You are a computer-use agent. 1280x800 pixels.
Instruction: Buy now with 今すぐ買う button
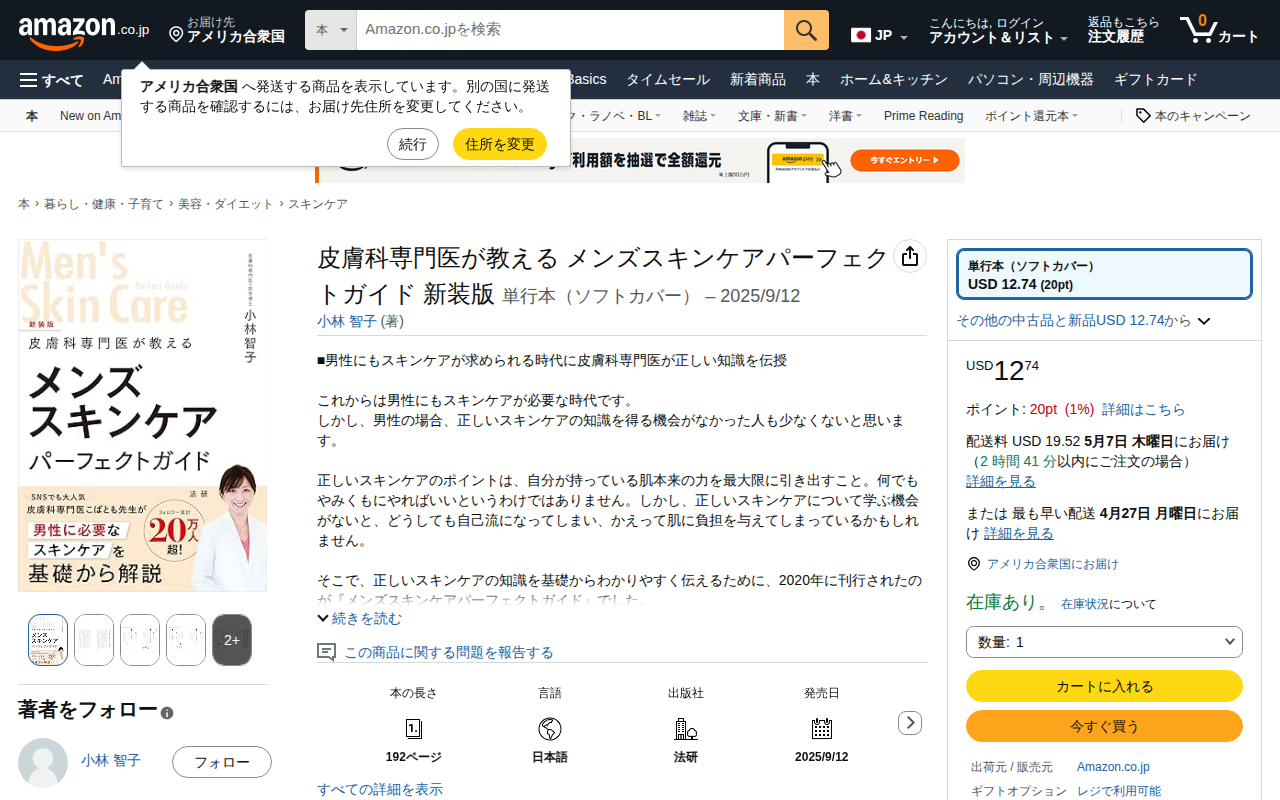pos(1104,726)
